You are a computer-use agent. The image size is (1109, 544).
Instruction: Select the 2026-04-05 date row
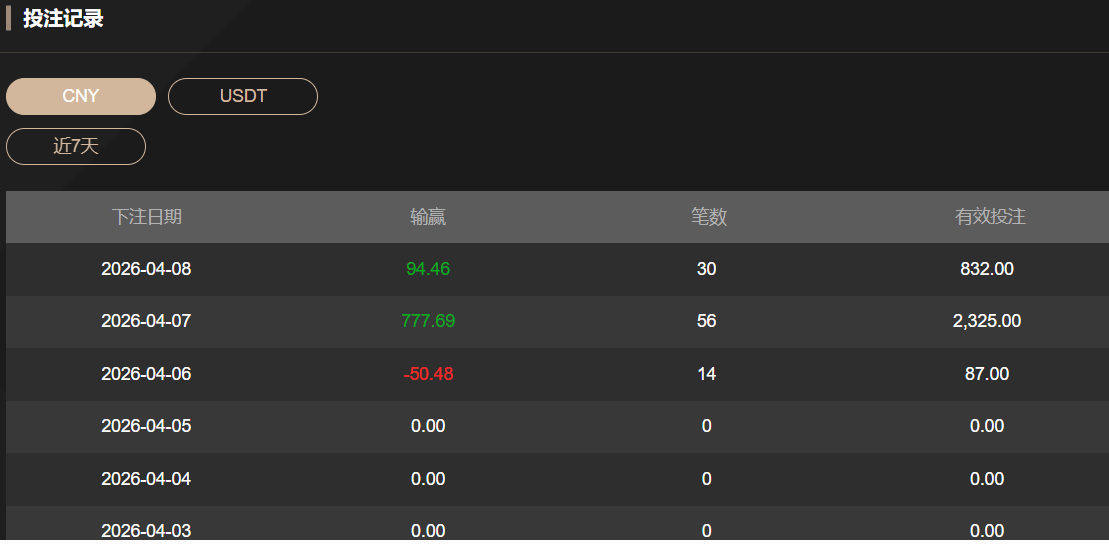click(x=146, y=426)
